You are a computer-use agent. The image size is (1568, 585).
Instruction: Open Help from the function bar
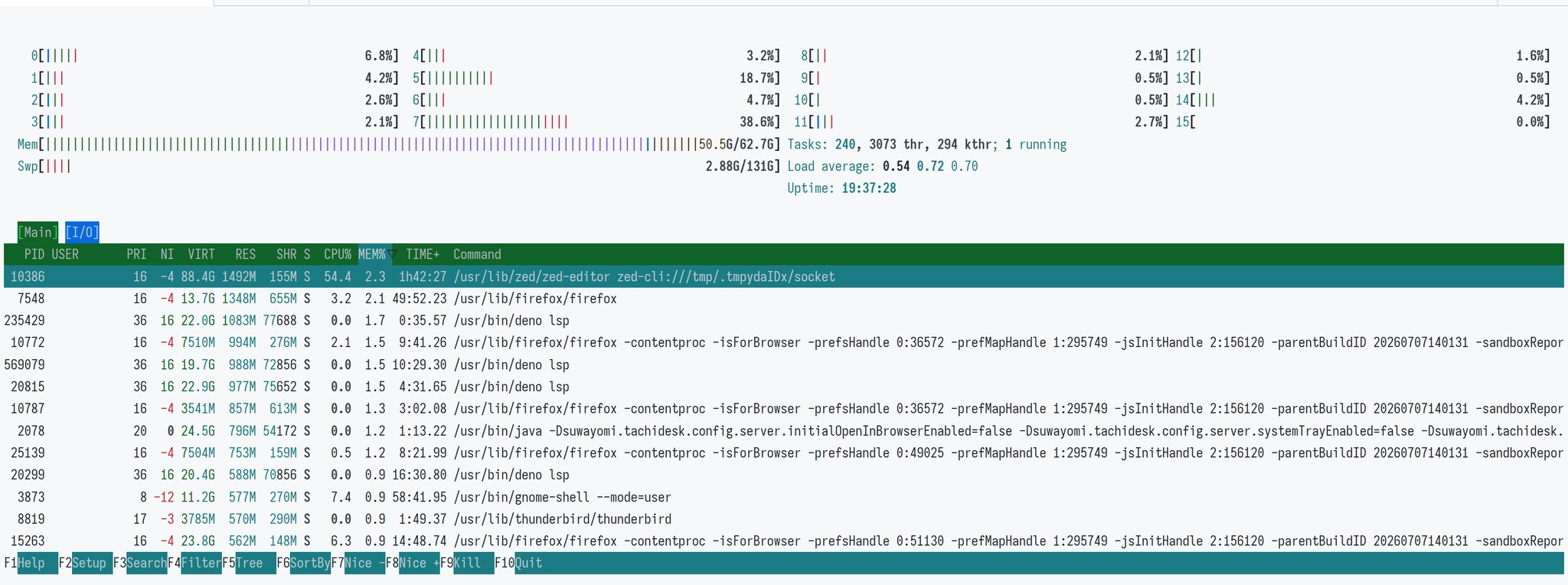31,563
